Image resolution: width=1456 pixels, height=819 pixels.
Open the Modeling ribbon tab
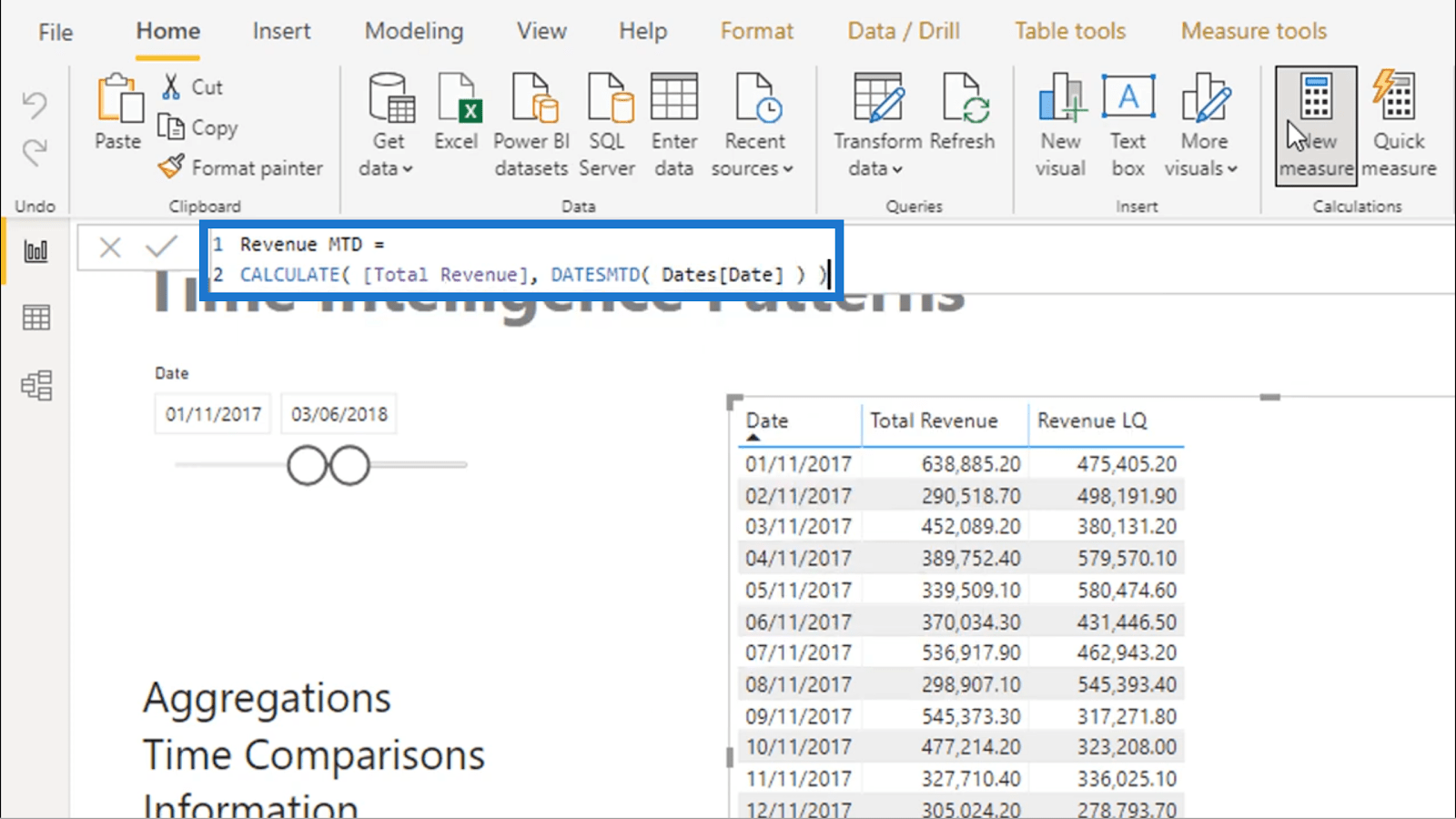(x=414, y=31)
